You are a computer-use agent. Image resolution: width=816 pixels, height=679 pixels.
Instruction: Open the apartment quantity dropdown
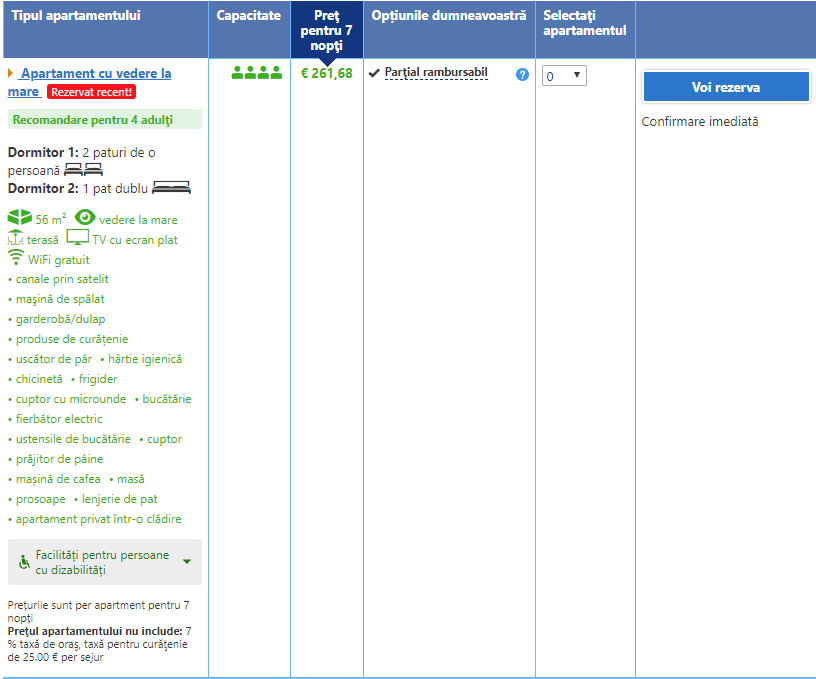[564, 76]
